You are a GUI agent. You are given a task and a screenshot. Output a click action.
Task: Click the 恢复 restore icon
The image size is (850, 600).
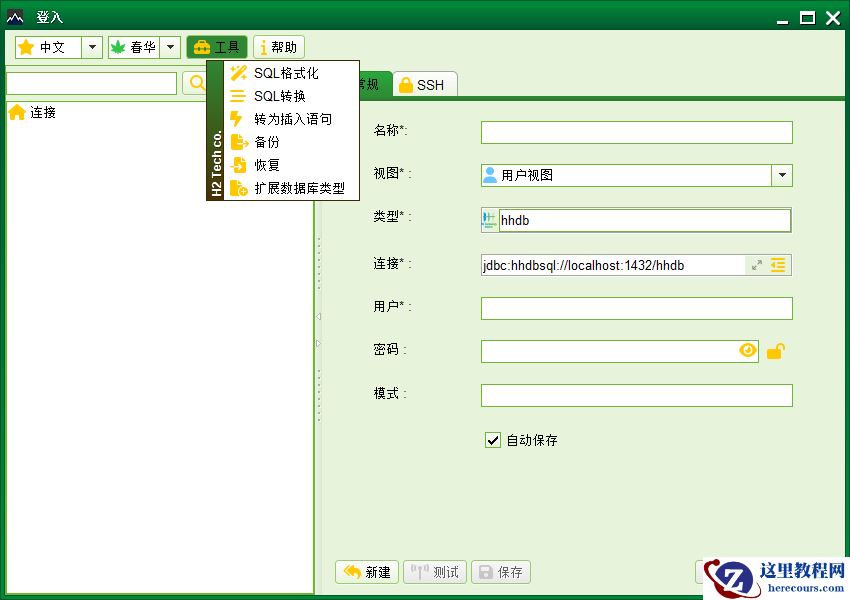coord(237,166)
